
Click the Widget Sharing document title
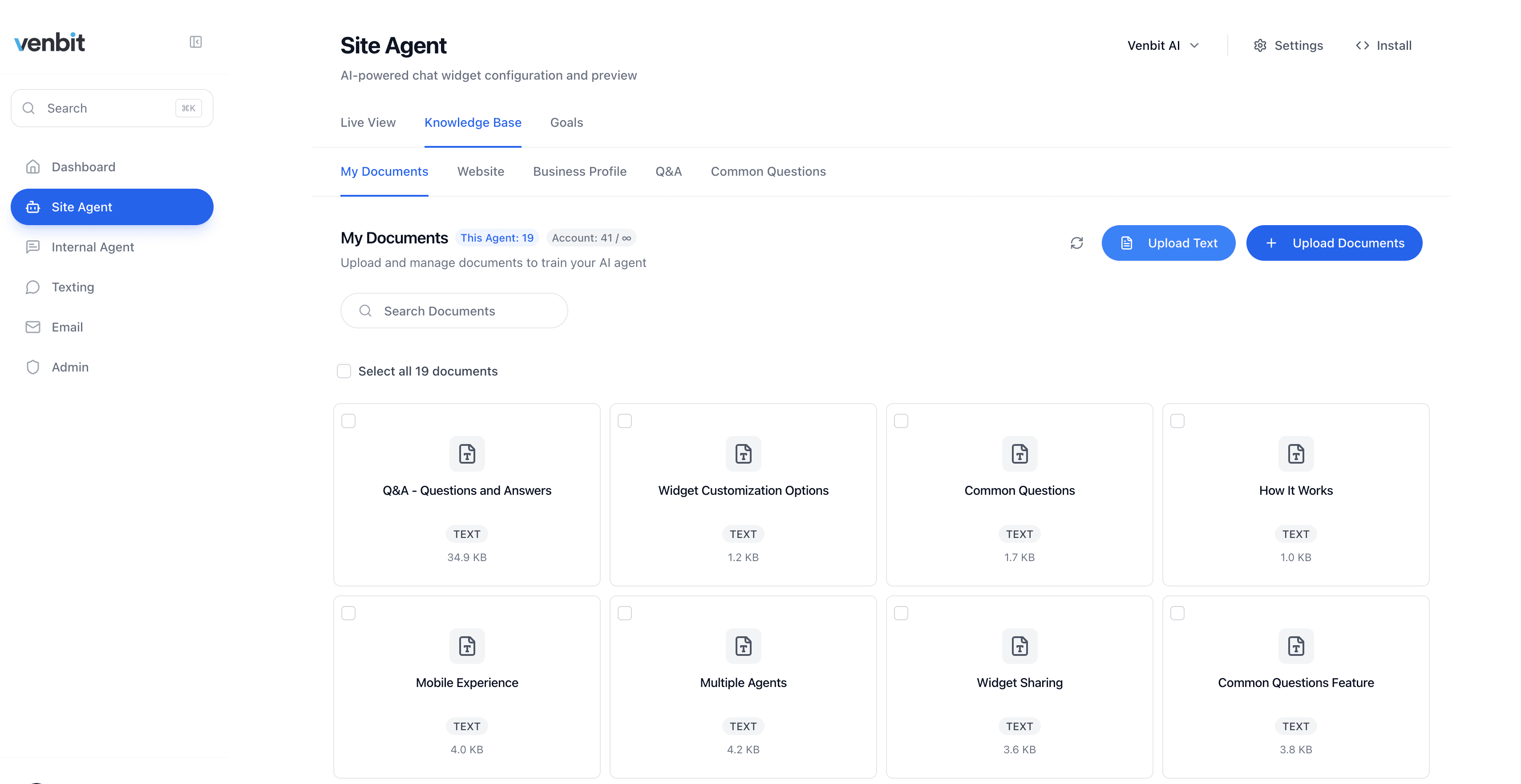point(1019,683)
